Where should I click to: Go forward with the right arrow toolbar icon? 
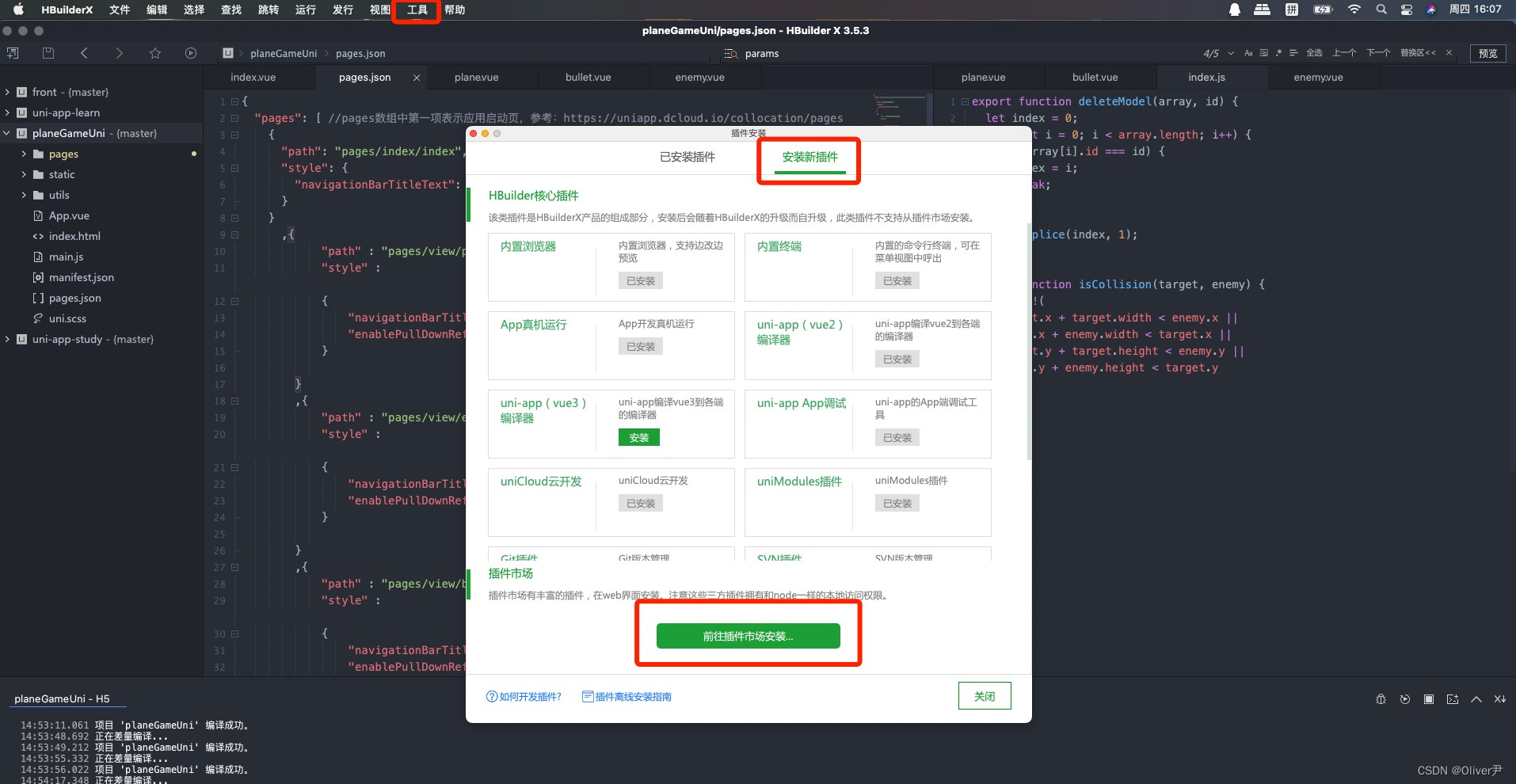point(119,53)
